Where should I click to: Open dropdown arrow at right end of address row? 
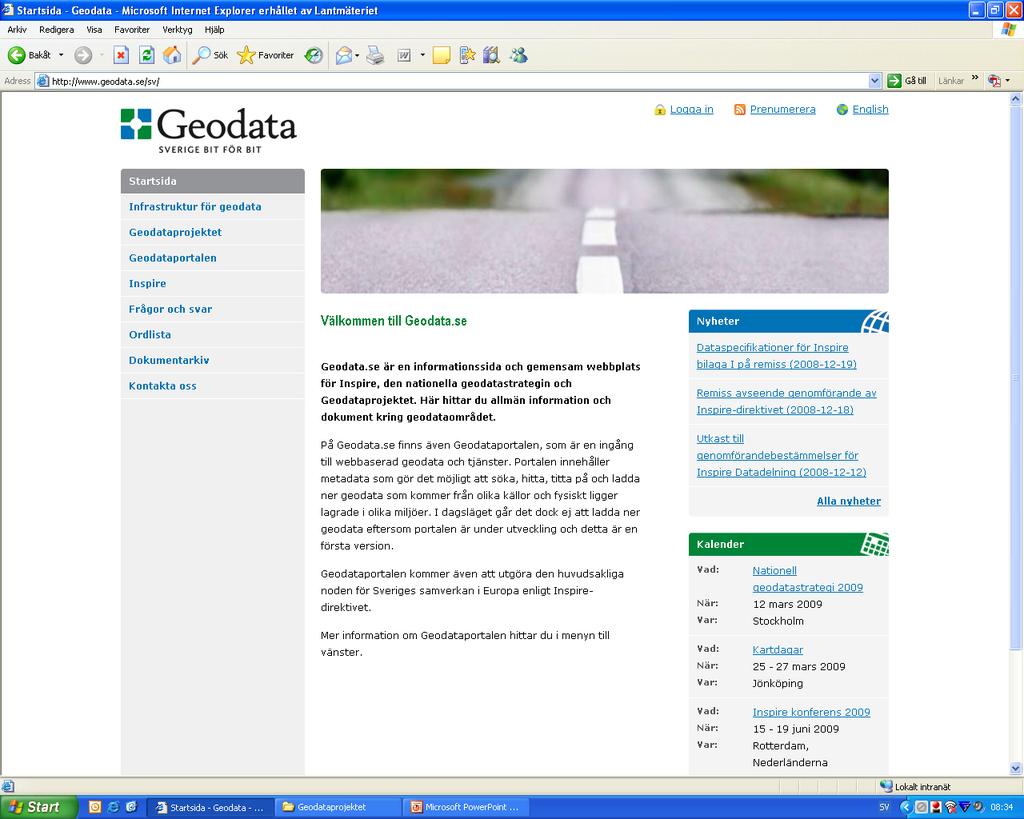1008,81
